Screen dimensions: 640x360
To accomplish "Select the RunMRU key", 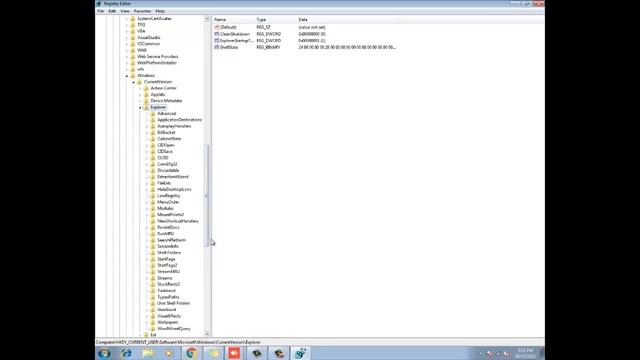I will pyautogui.click(x=165, y=234).
